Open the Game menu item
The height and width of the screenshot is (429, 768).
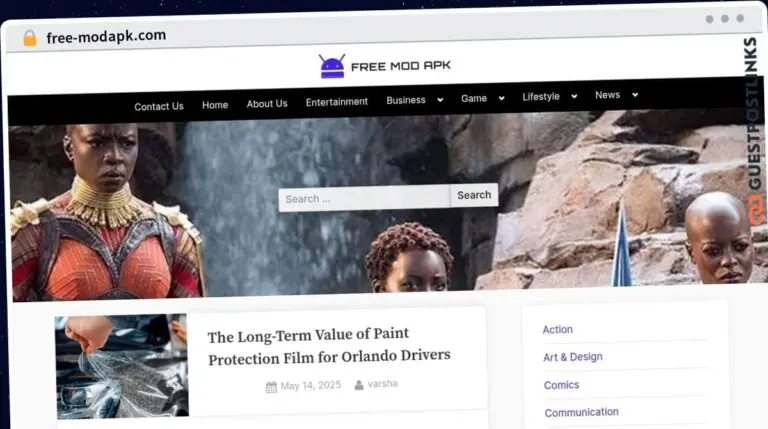tap(474, 98)
